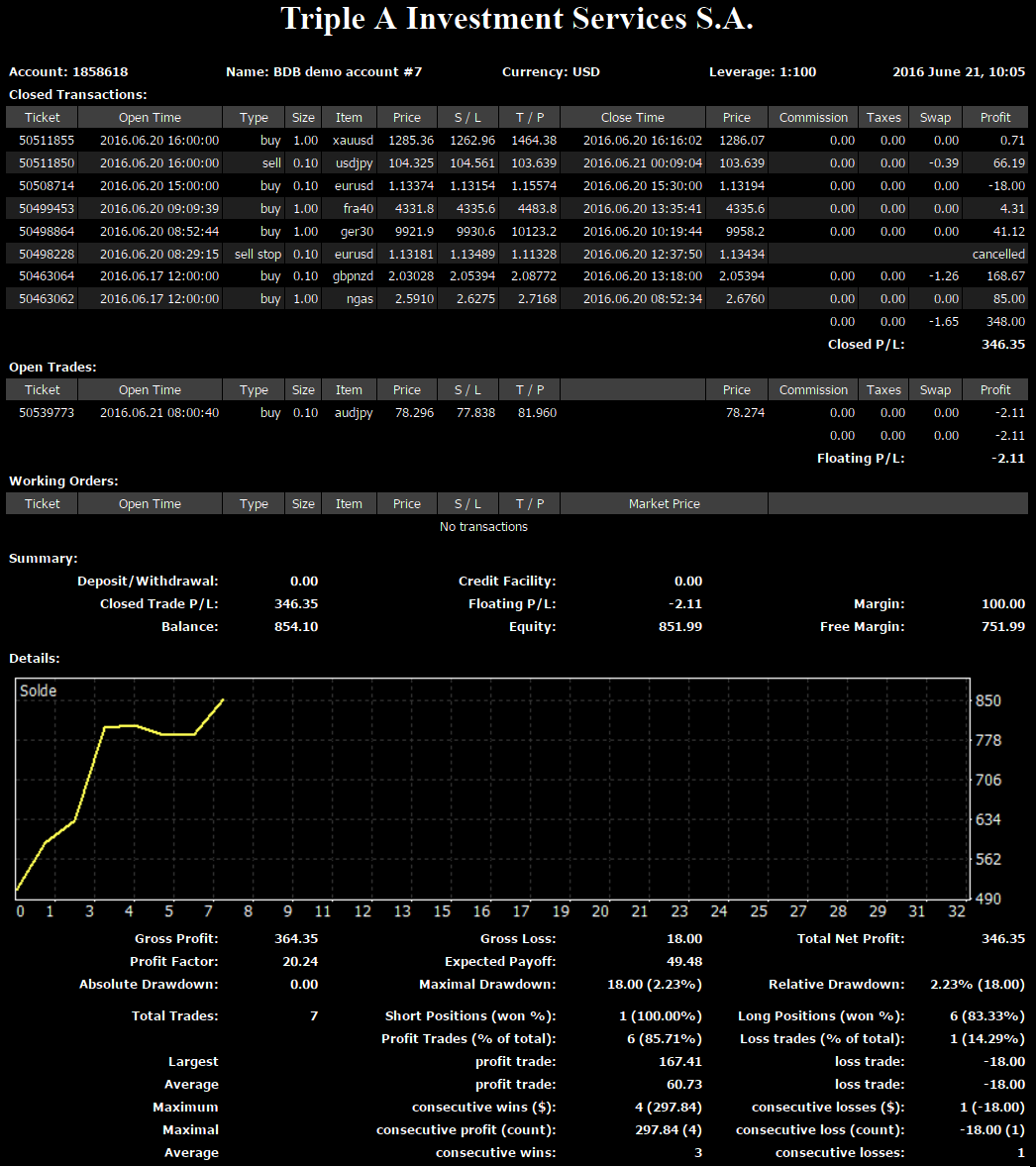Screen dimensions: 1036x1167
Task: Click the Maximal Drawdown value 18.00 (2.23%)
Action: click(655, 984)
